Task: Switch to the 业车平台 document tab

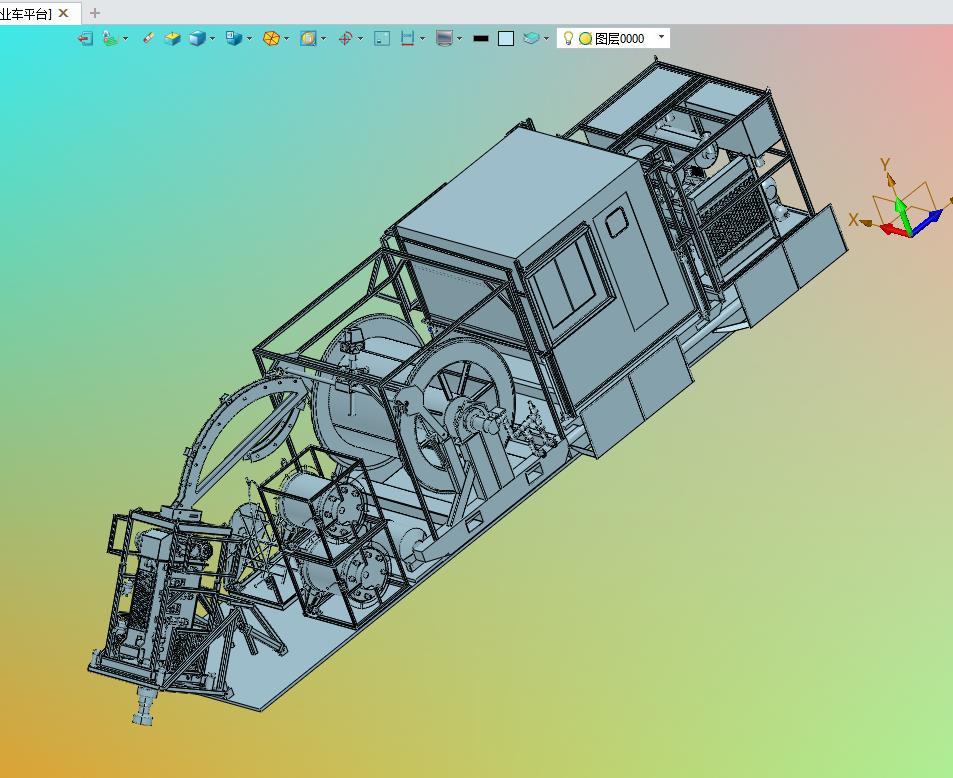Action: click(x=26, y=13)
